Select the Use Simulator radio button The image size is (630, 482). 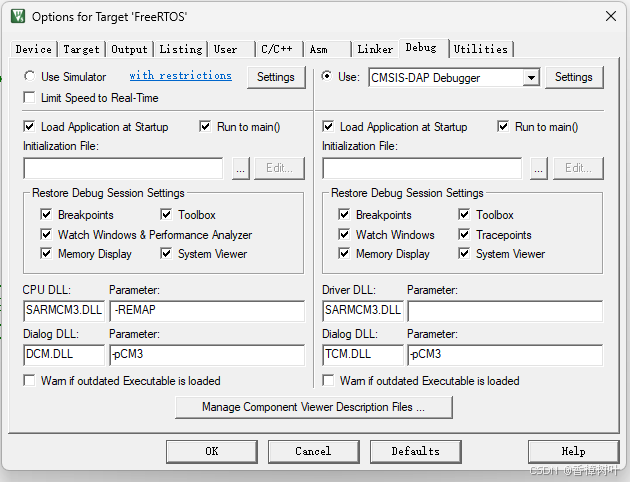coord(29,76)
